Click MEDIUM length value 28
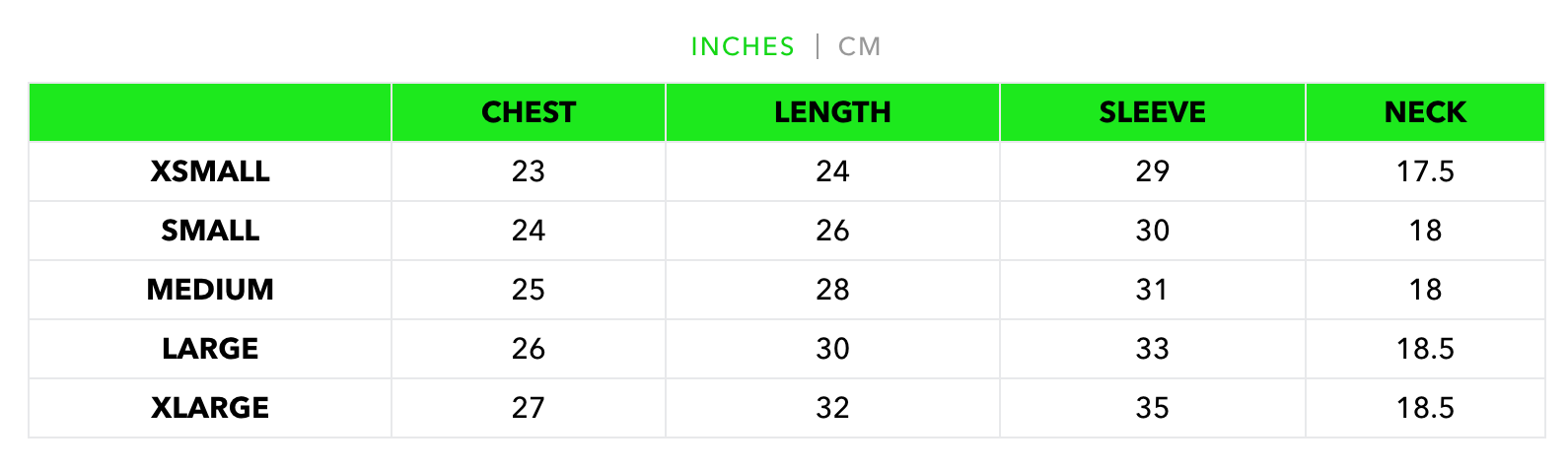The image size is (1568, 471). point(832,290)
